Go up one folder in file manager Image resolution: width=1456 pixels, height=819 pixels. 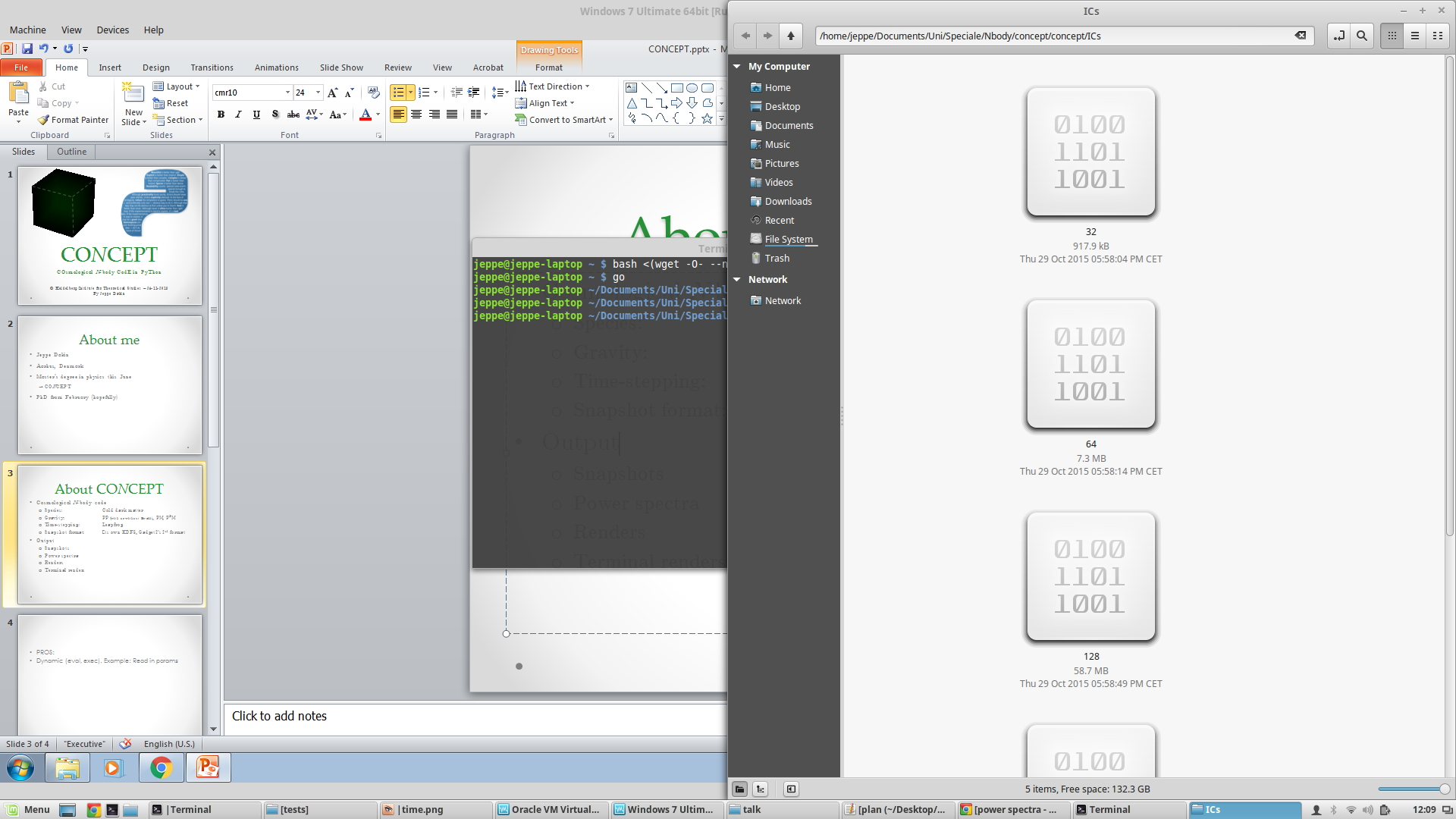791,36
